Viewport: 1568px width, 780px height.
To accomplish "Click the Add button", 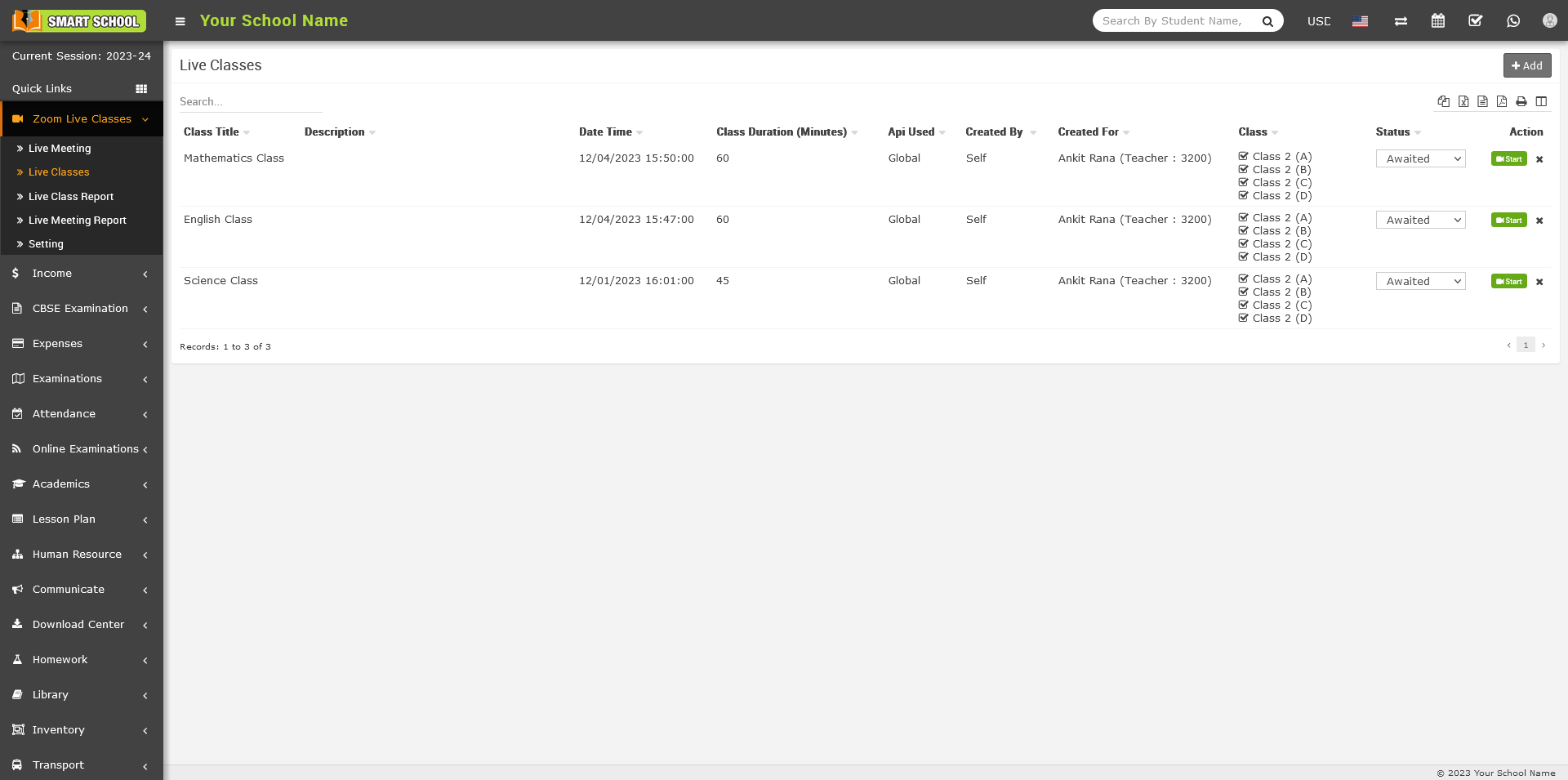I will (x=1526, y=65).
